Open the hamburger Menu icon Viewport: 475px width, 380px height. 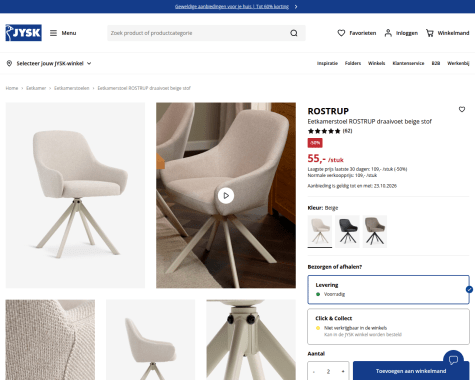53,33
